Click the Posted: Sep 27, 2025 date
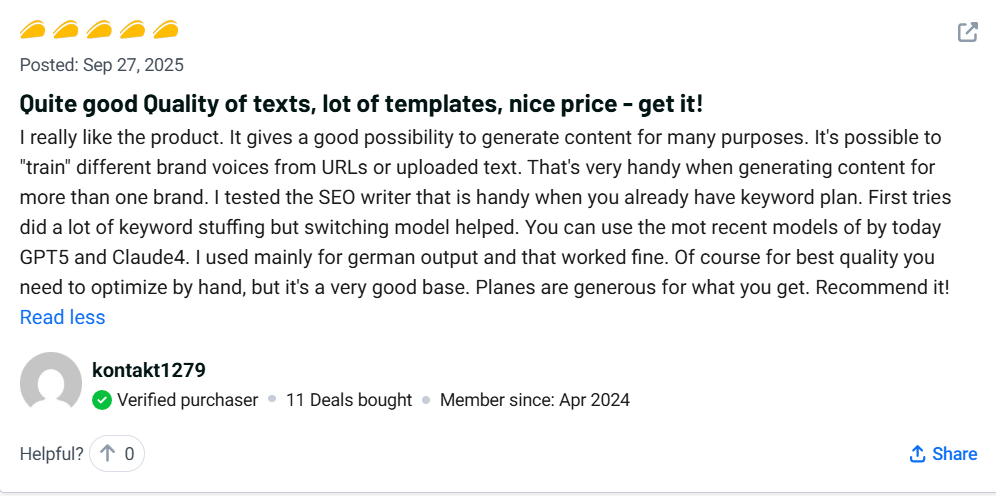This screenshot has width=996, height=496. (102, 65)
